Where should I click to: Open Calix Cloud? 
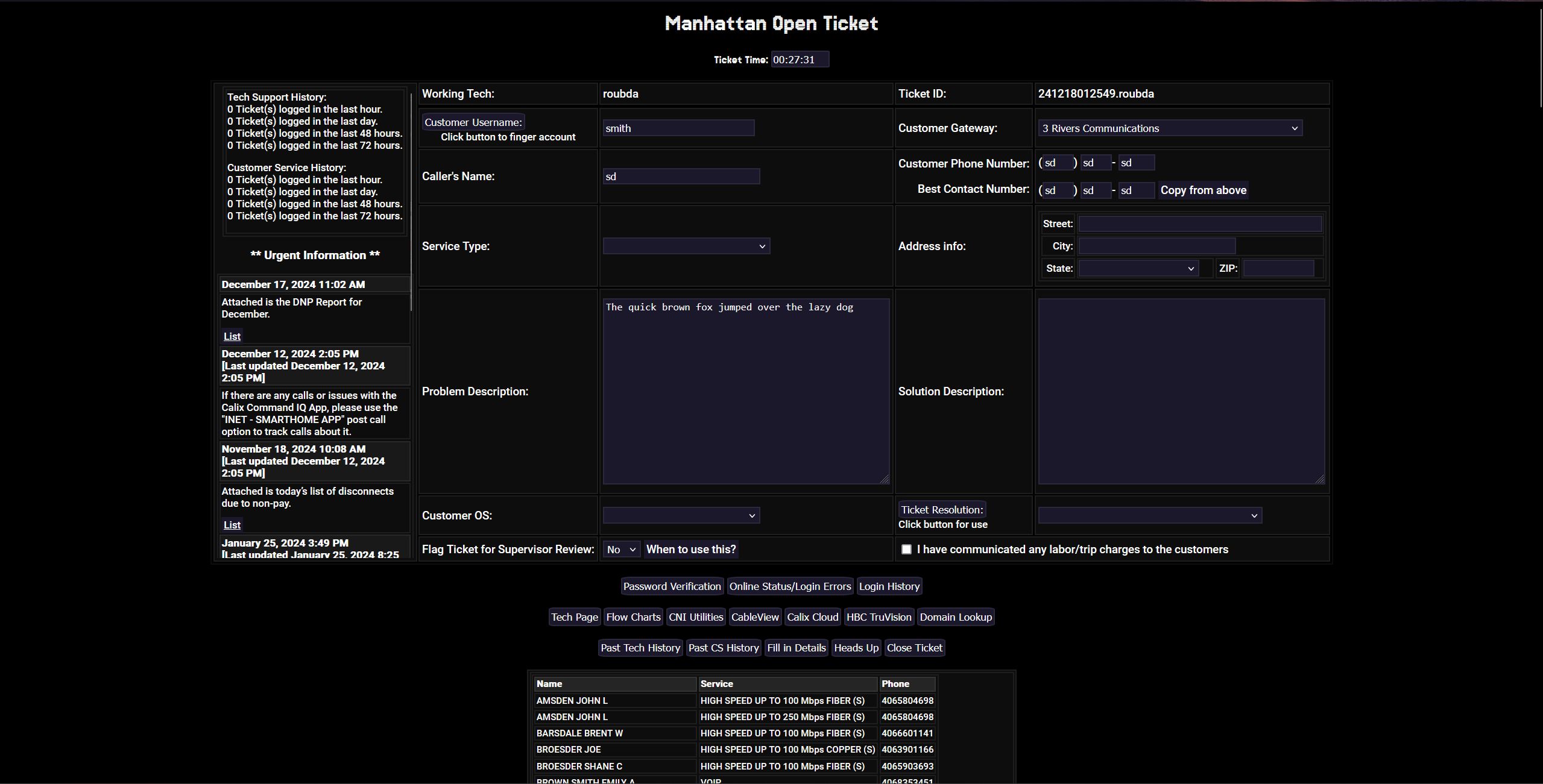[x=812, y=617]
